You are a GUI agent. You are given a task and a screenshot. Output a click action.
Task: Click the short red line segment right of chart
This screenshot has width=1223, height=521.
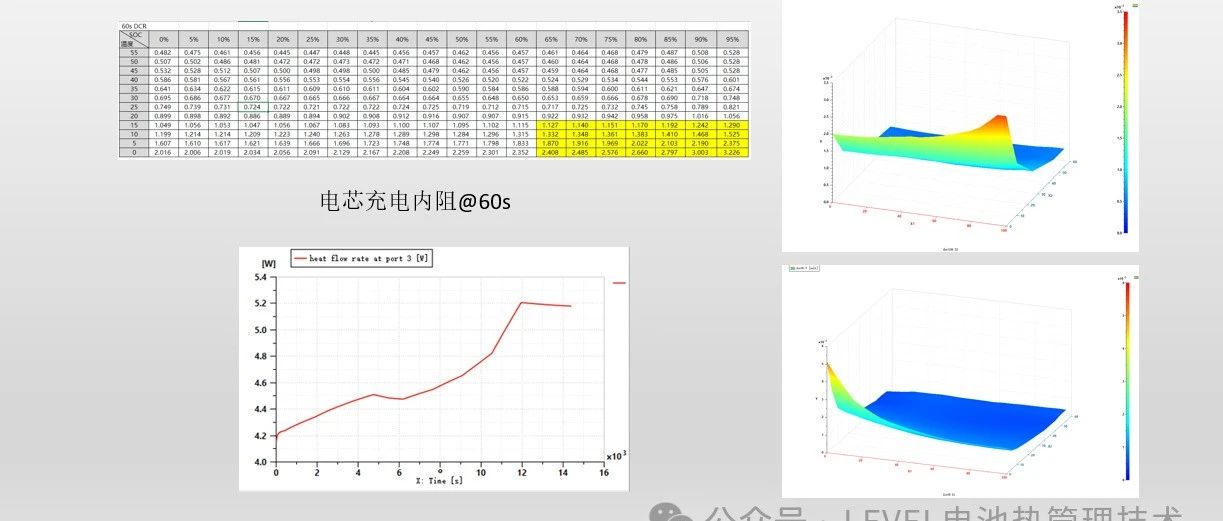coord(619,284)
